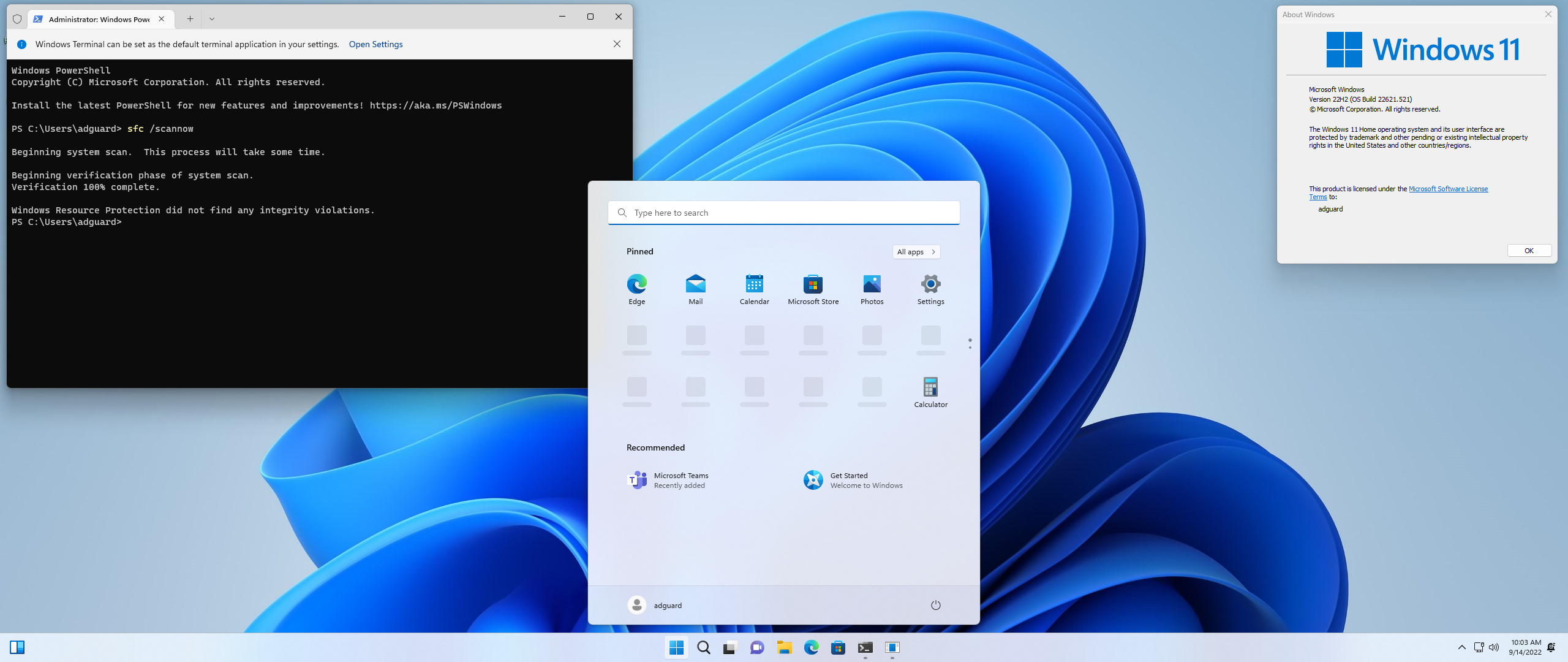Open Widgets icon at taskbar left

coord(17,647)
